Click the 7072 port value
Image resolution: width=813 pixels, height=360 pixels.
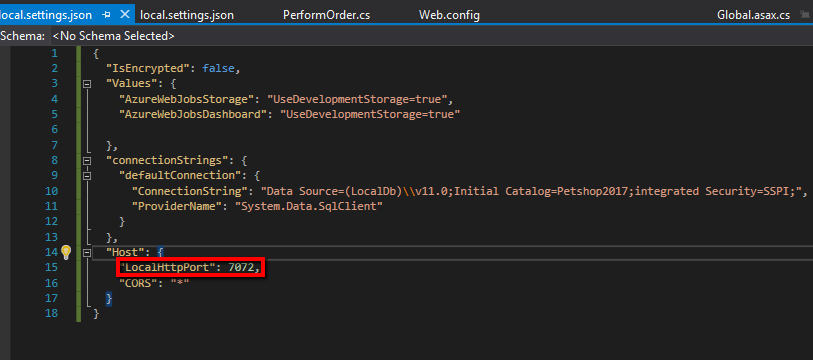pos(241,268)
